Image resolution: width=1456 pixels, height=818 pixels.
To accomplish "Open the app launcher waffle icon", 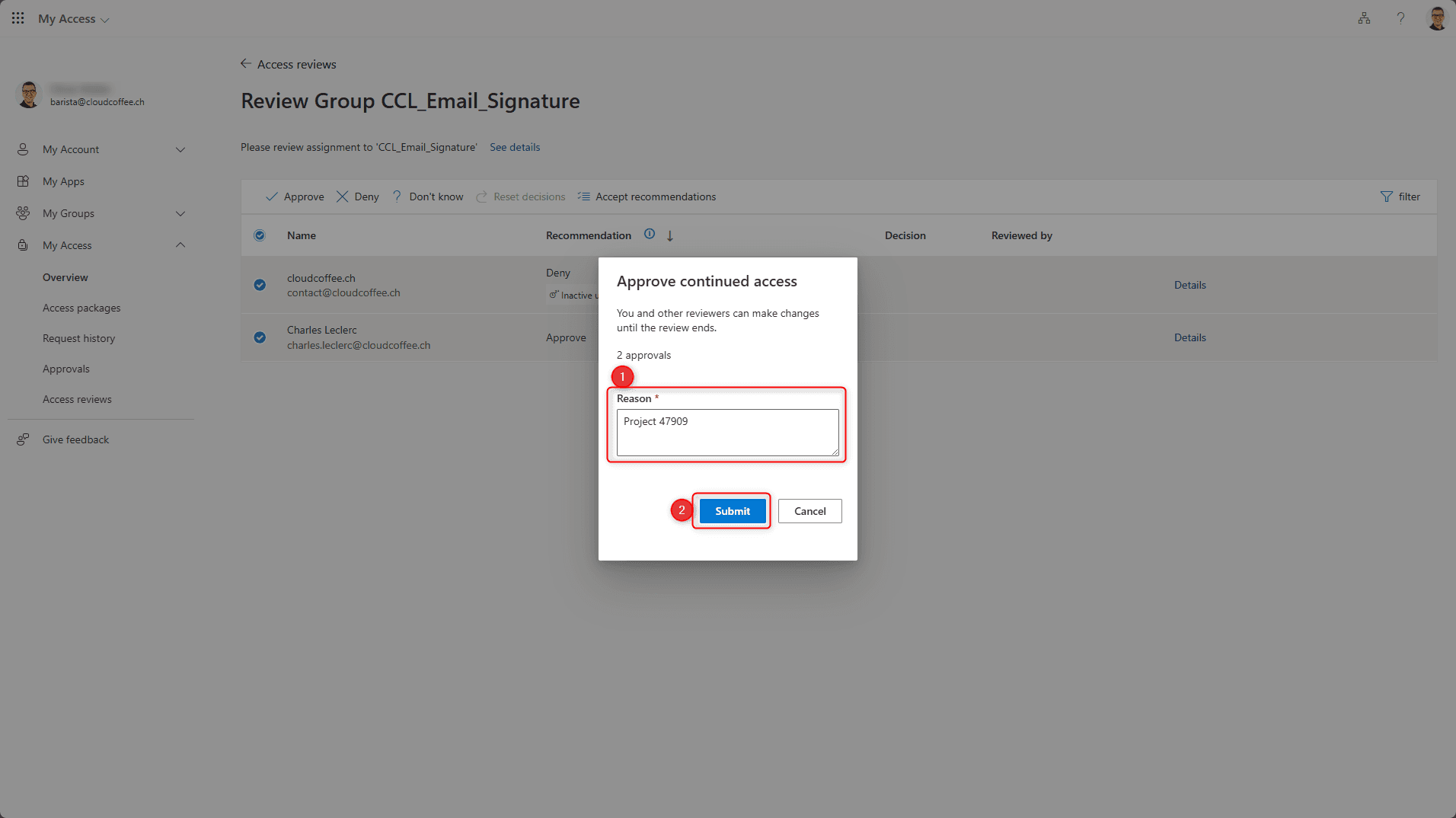I will click(18, 18).
